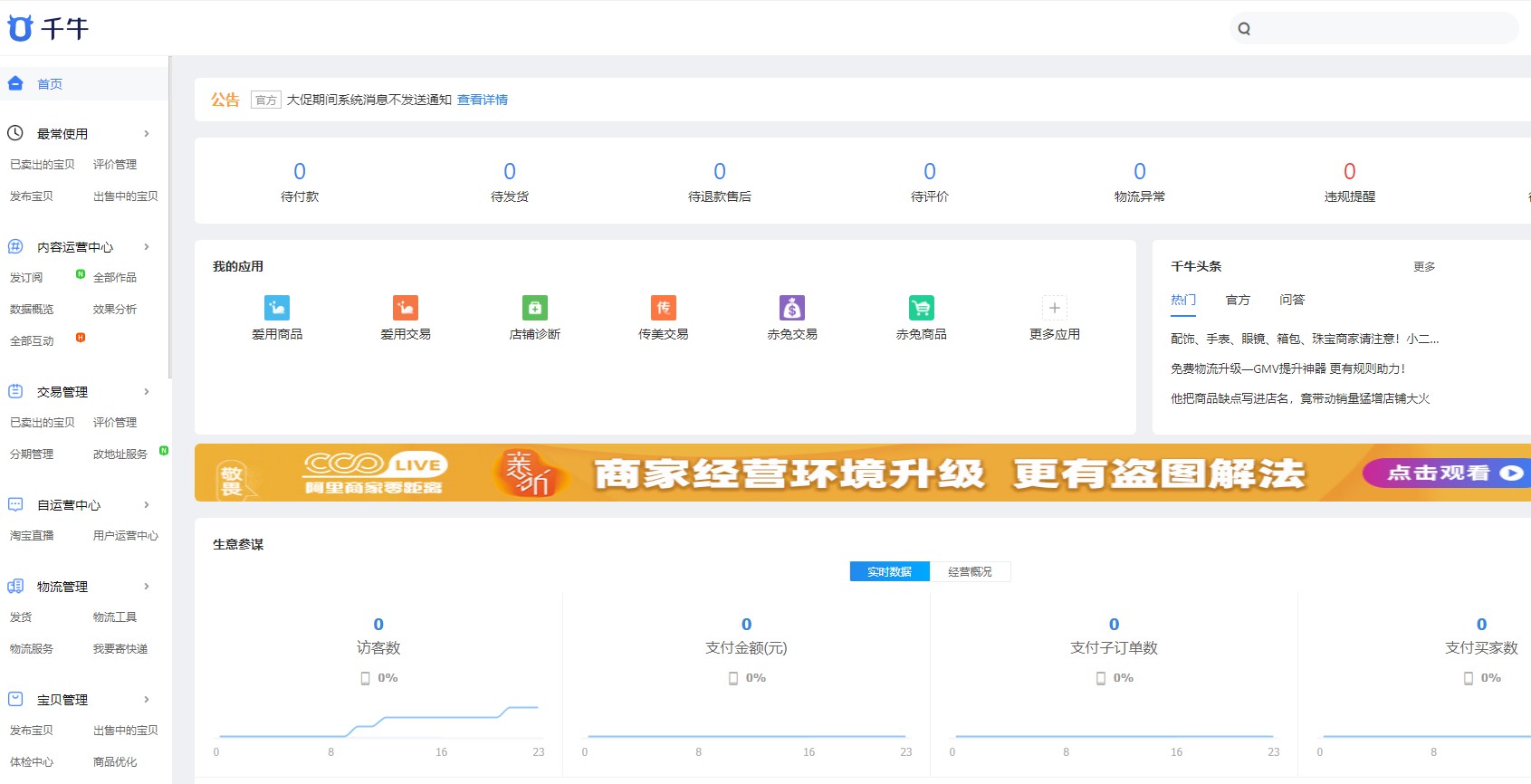Click 更多 in the 千牛头条 panel
Viewport: 1531px width, 784px height.
point(1424,266)
